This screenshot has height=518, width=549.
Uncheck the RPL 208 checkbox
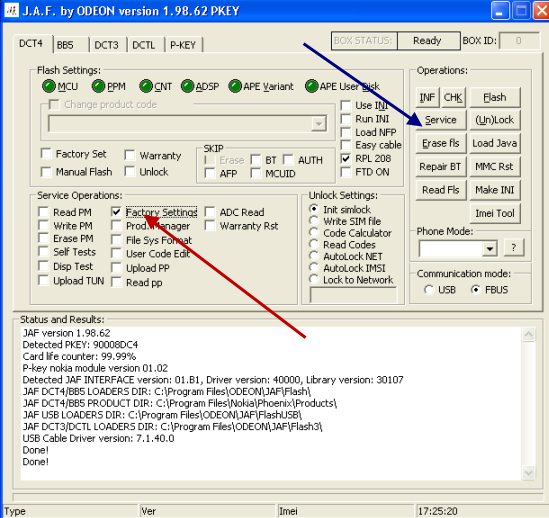[x=346, y=159]
